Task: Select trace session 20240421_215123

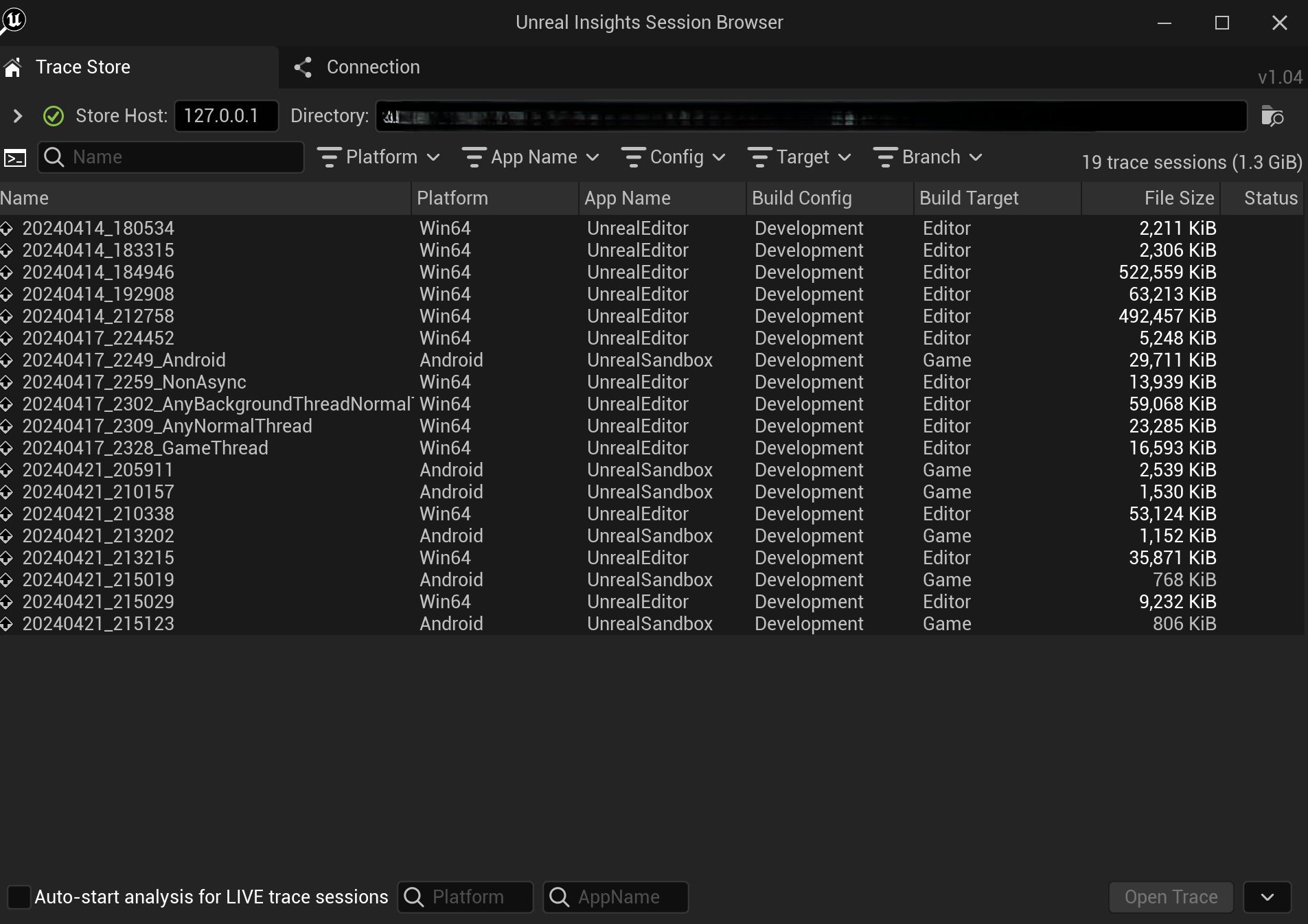Action: point(652,623)
